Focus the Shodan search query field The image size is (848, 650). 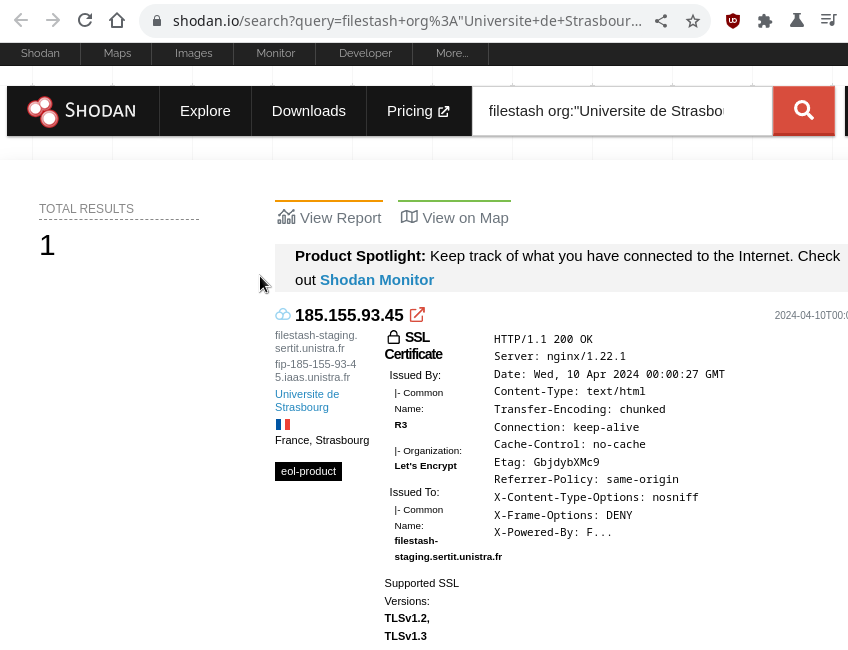point(622,111)
